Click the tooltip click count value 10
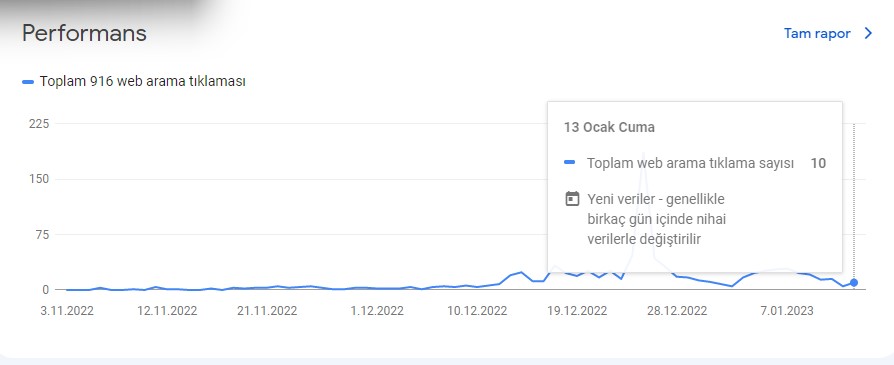The height and width of the screenshot is (365, 894). coord(818,164)
